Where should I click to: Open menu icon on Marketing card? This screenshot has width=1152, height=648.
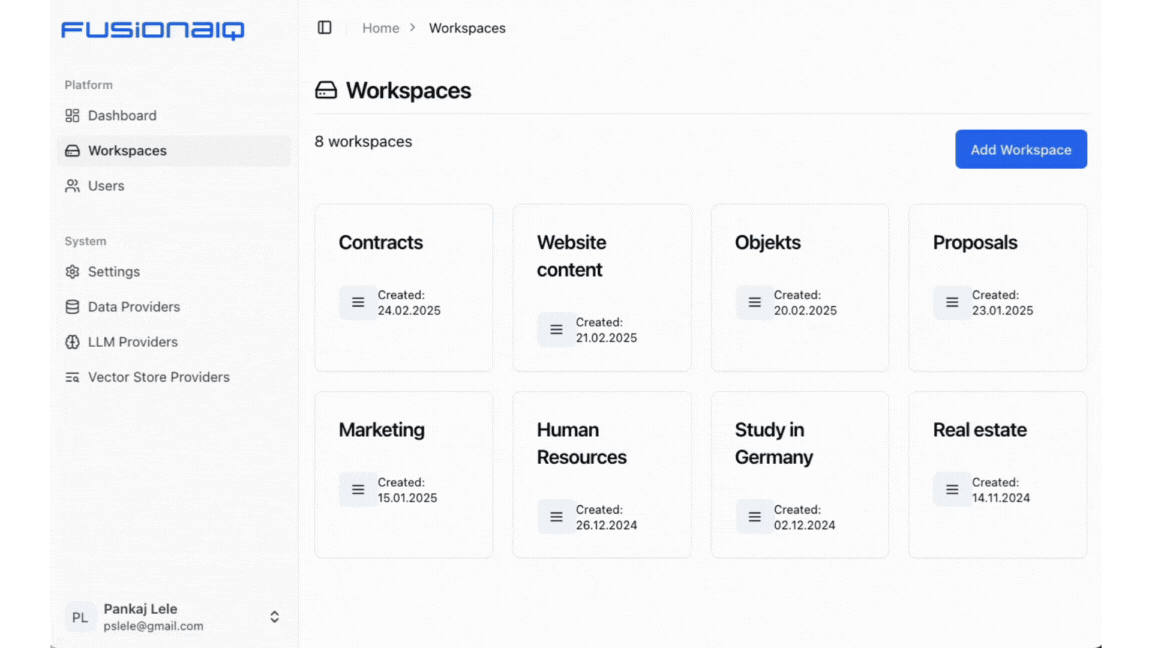[358, 490]
